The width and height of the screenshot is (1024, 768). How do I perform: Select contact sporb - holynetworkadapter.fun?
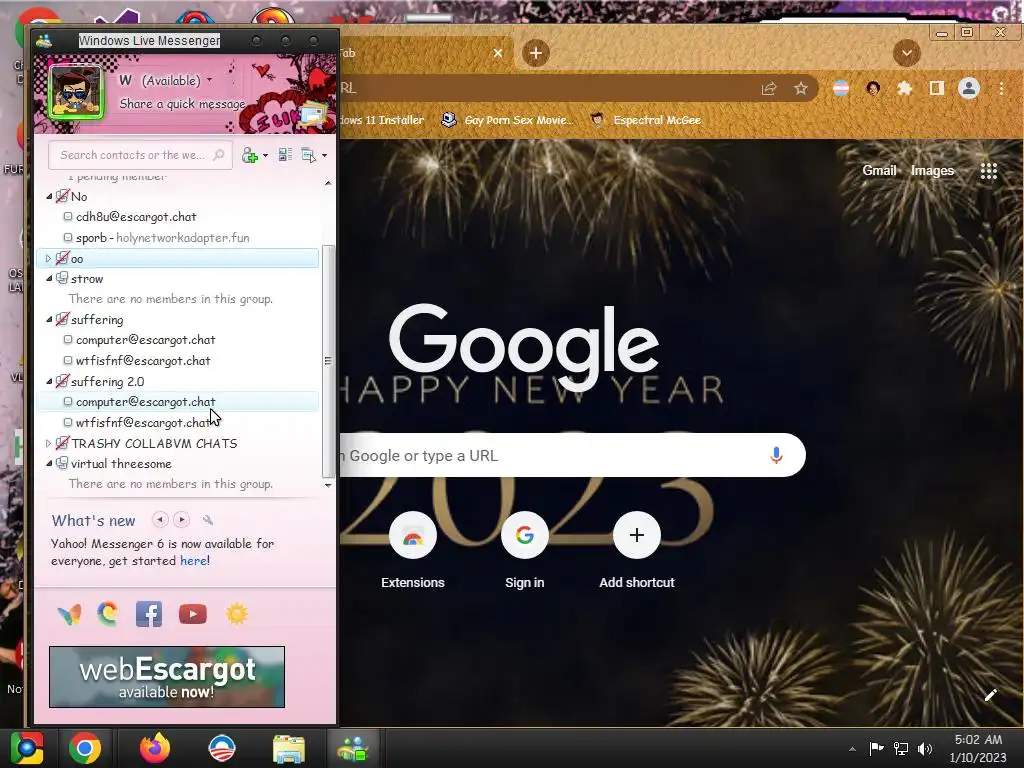click(x=163, y=238)
